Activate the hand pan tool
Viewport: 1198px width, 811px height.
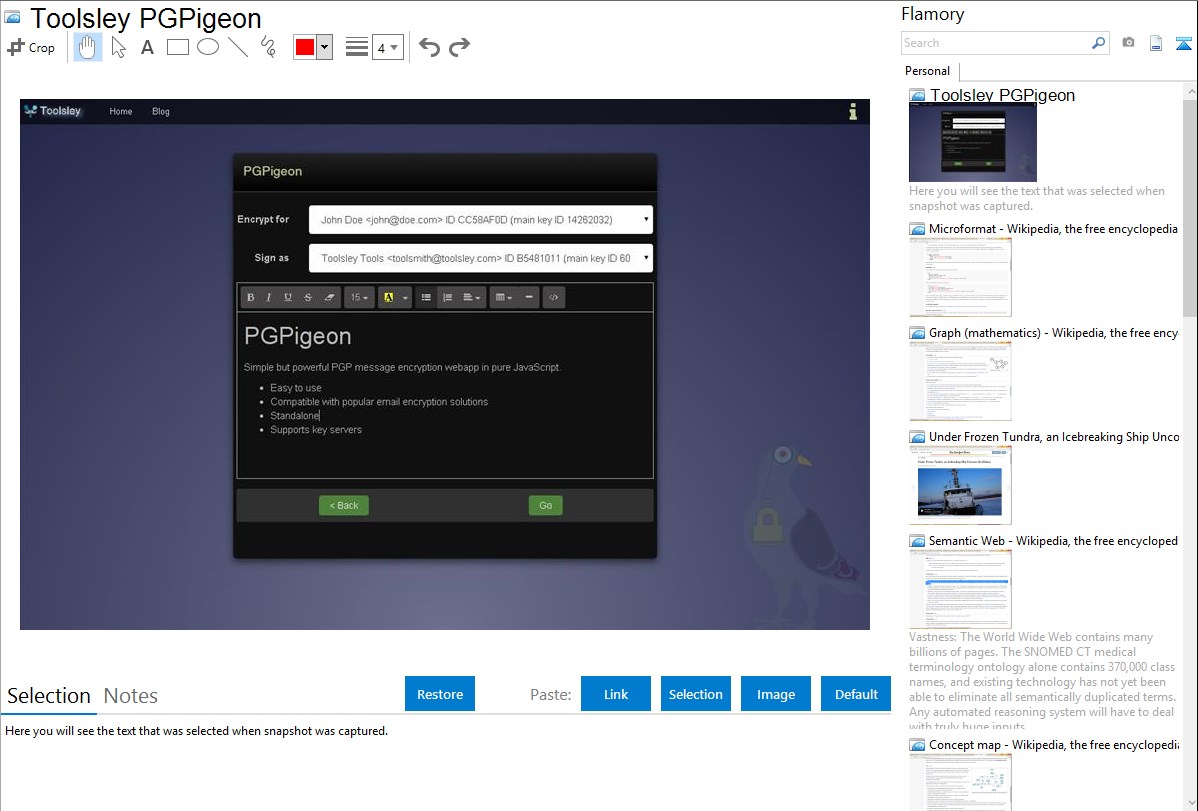pyautogui.click(x=88, y=47)
